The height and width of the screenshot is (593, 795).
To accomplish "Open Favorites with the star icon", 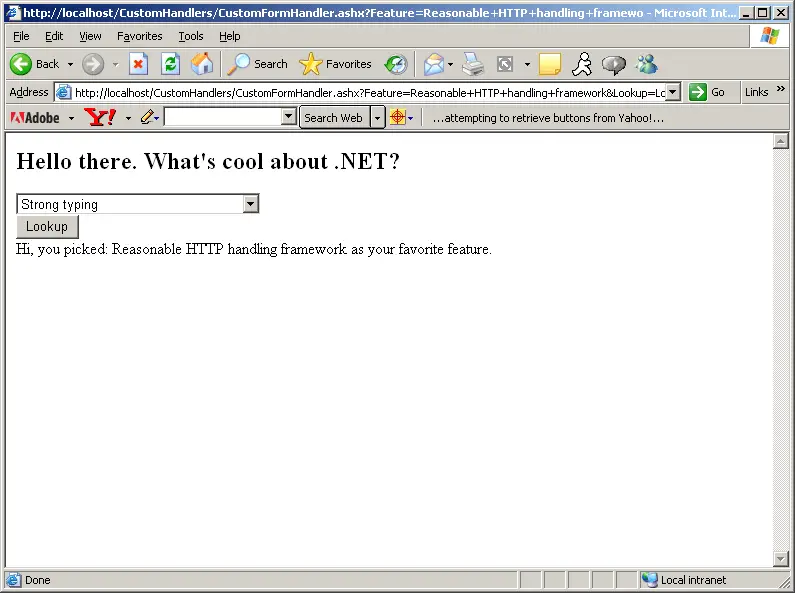I will (335, 64).
